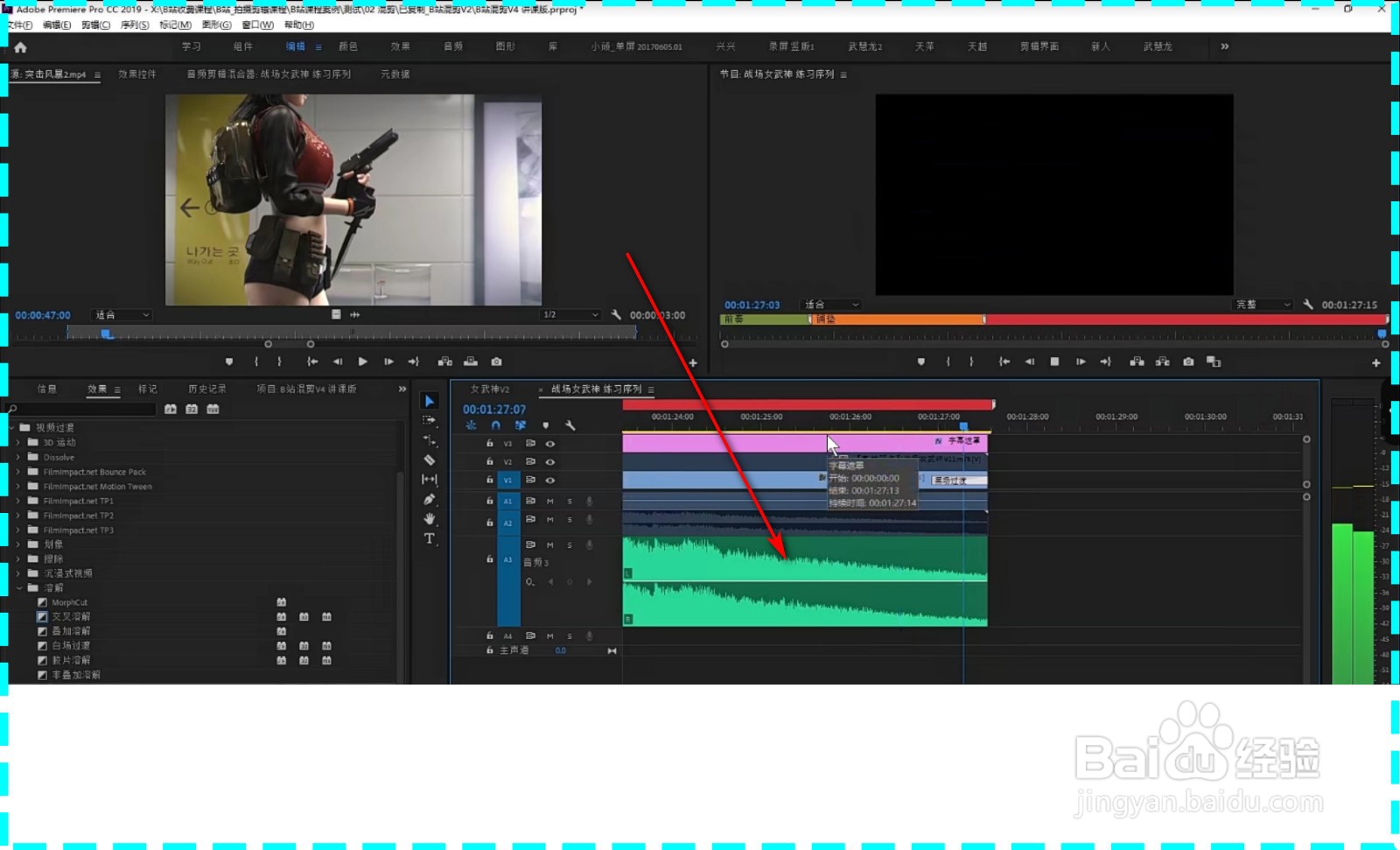Export frame from Program monitor camera icon
The image size is (1400, 850).
coord(1188,362)
